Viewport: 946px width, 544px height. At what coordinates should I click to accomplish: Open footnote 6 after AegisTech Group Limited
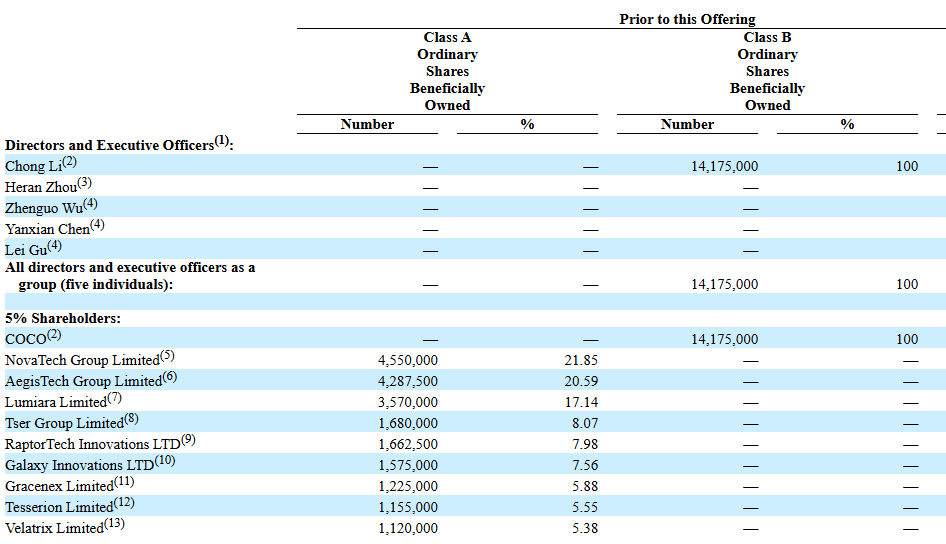169,377
